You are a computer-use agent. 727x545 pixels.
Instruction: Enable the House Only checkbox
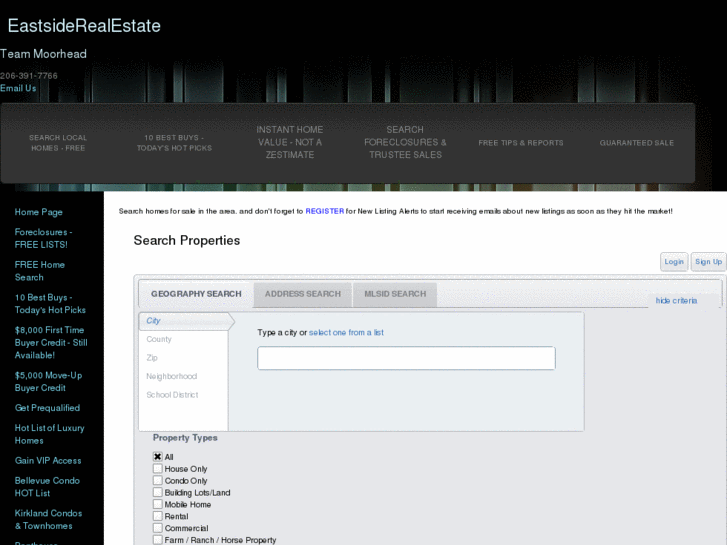coord(158,468)
